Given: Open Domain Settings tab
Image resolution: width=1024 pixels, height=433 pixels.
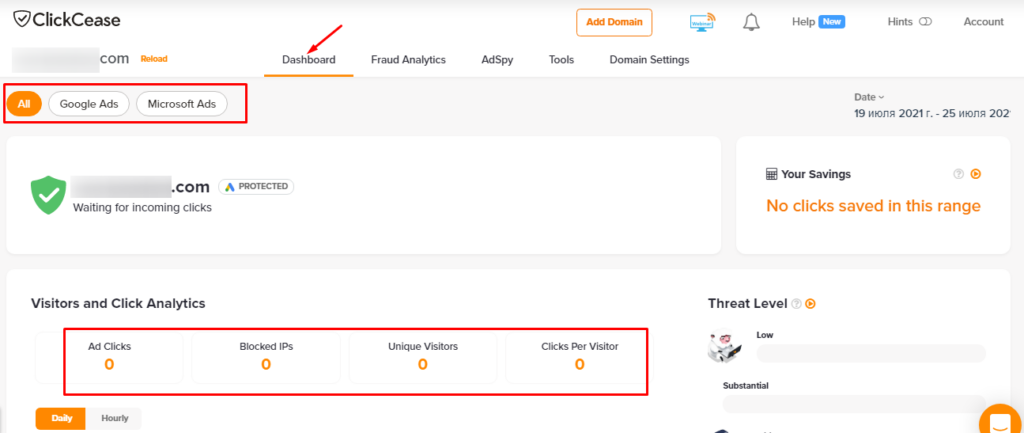Looking at the screenshot, I should 649,59.
